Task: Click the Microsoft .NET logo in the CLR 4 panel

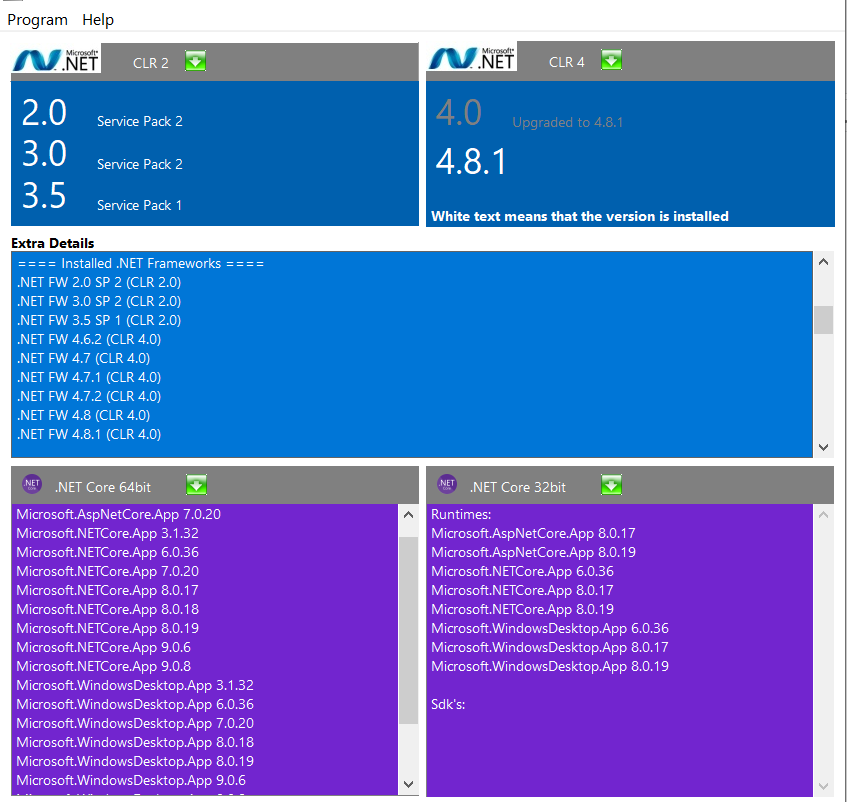Action: click(470, 56)
